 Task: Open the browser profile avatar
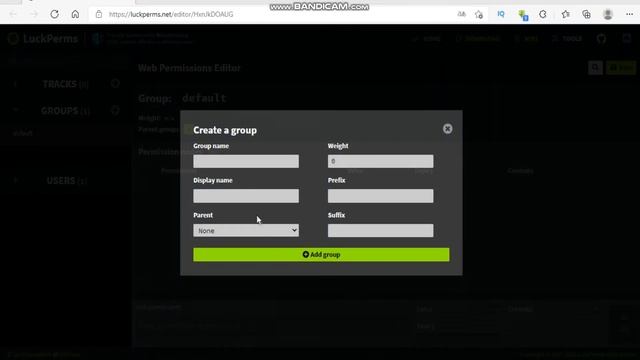pos(608,14)
